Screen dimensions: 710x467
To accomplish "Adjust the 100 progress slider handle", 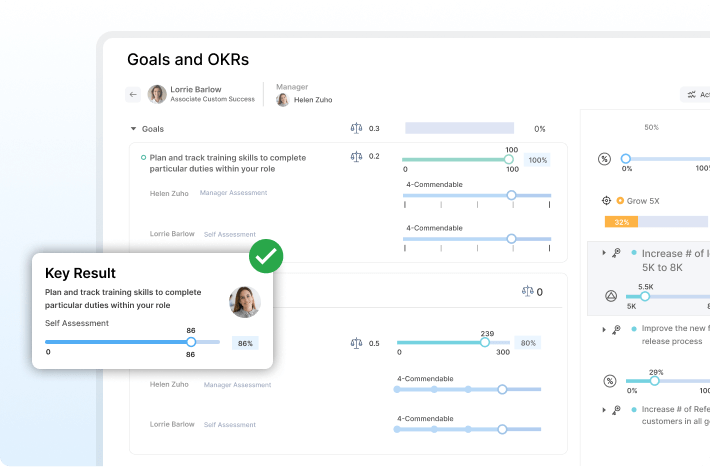I will [509, 159].
